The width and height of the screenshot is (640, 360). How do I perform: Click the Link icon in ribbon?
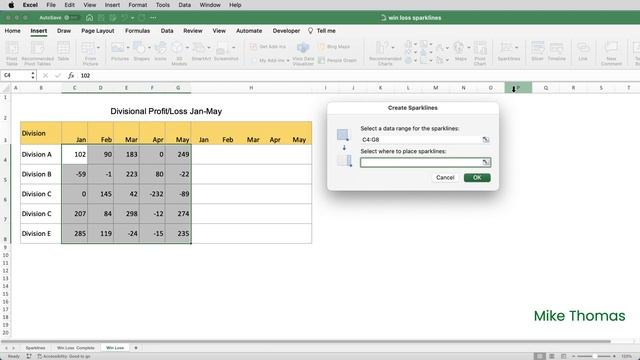[583, 51]
